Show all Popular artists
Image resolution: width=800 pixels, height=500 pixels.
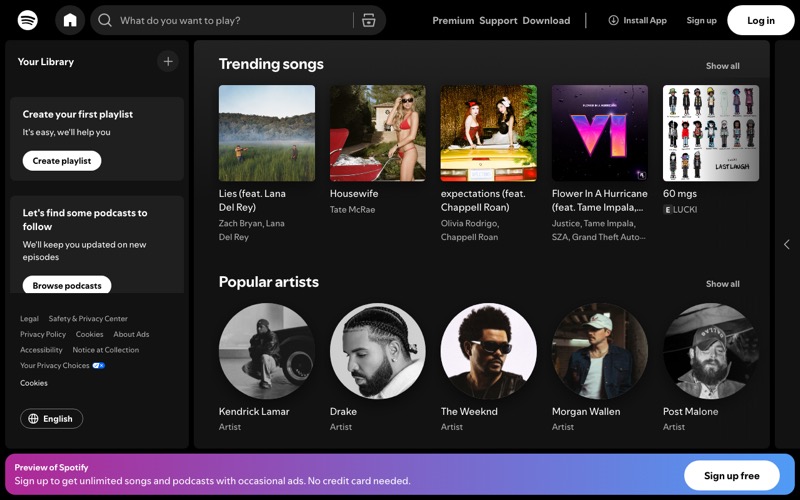pyautogui.click(x=722, y=284)
